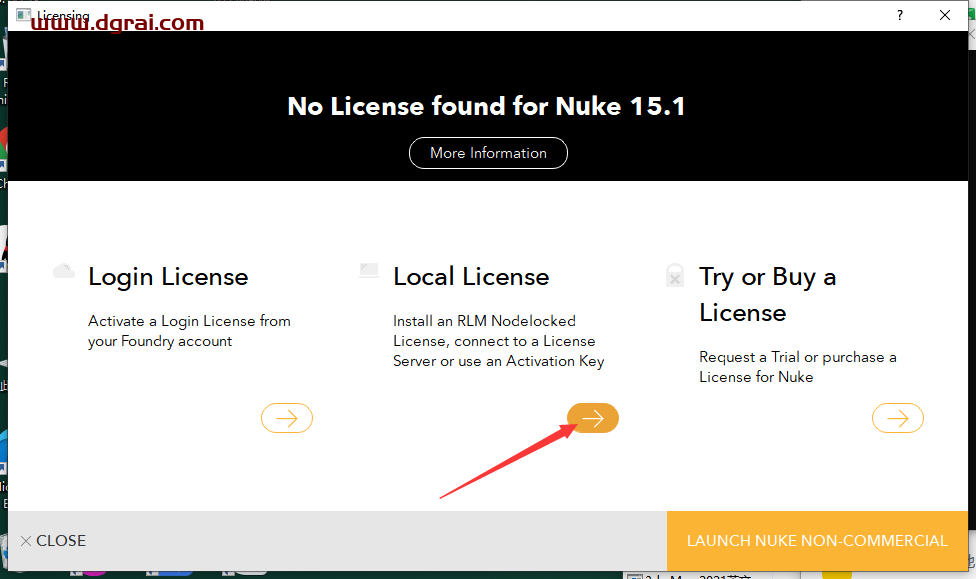Screen dimensions: 976x579
Task: Select the Login License heading
Action: coord(168,277)
